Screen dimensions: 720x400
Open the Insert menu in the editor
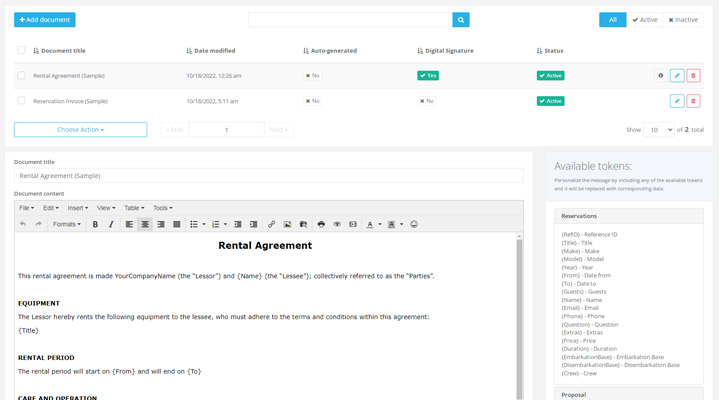point(78,208)
